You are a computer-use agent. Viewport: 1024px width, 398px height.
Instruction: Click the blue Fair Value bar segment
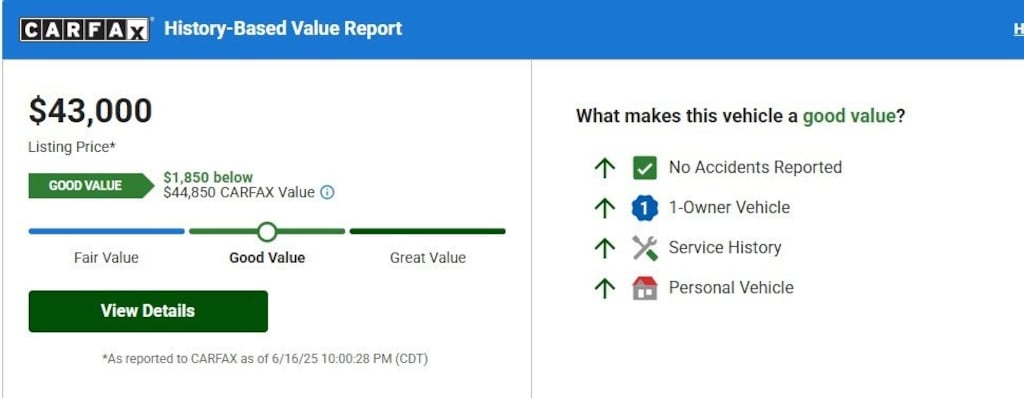pos(106,231)
